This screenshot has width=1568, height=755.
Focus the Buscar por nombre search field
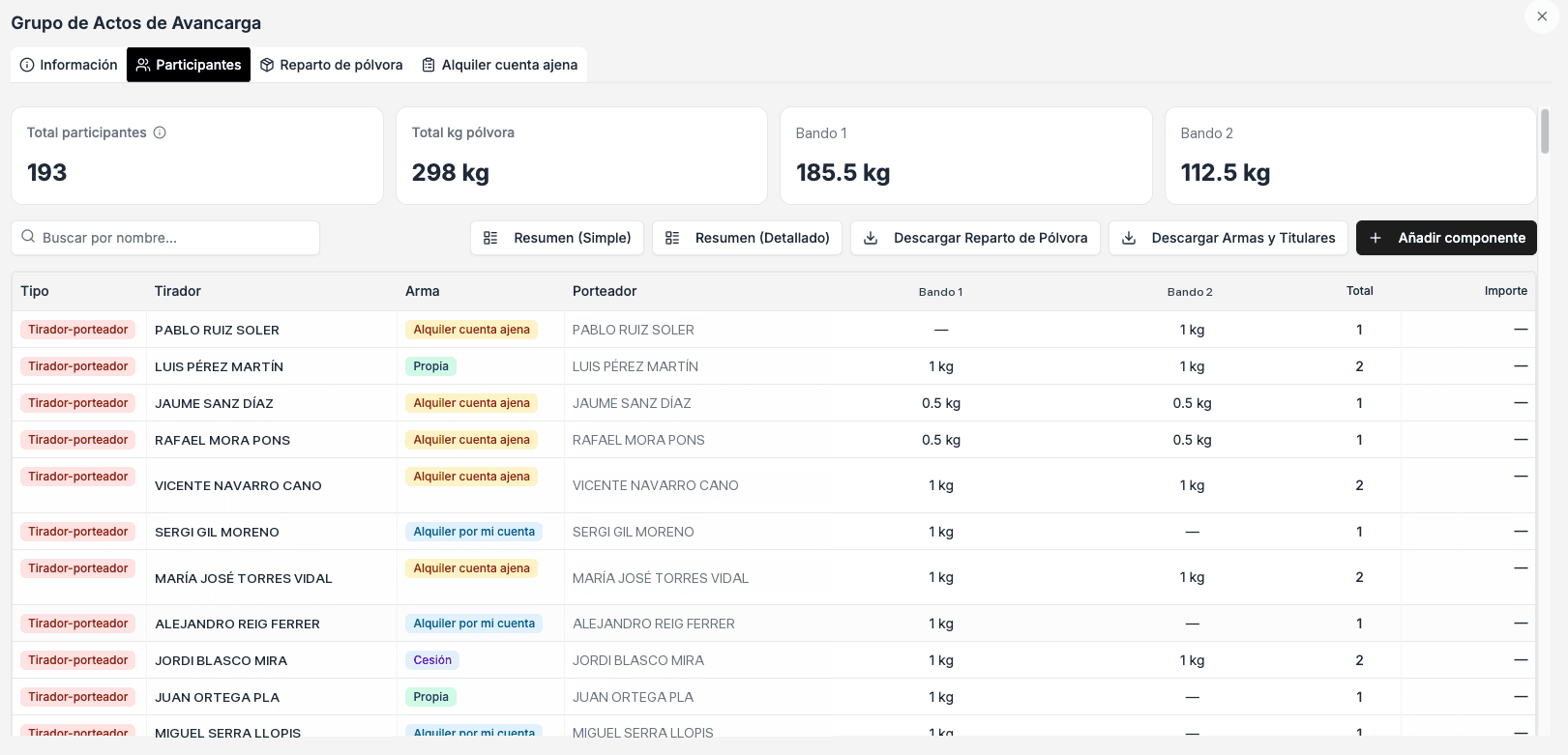coord(165,238)
